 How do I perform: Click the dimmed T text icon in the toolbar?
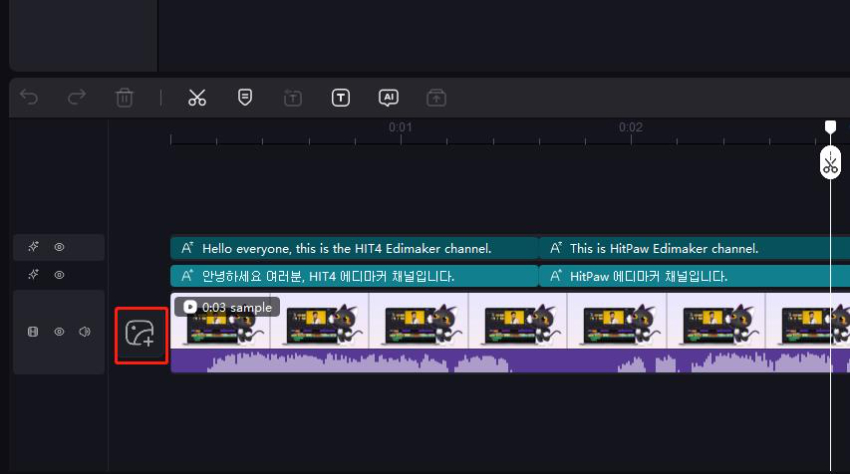point(293,98)
